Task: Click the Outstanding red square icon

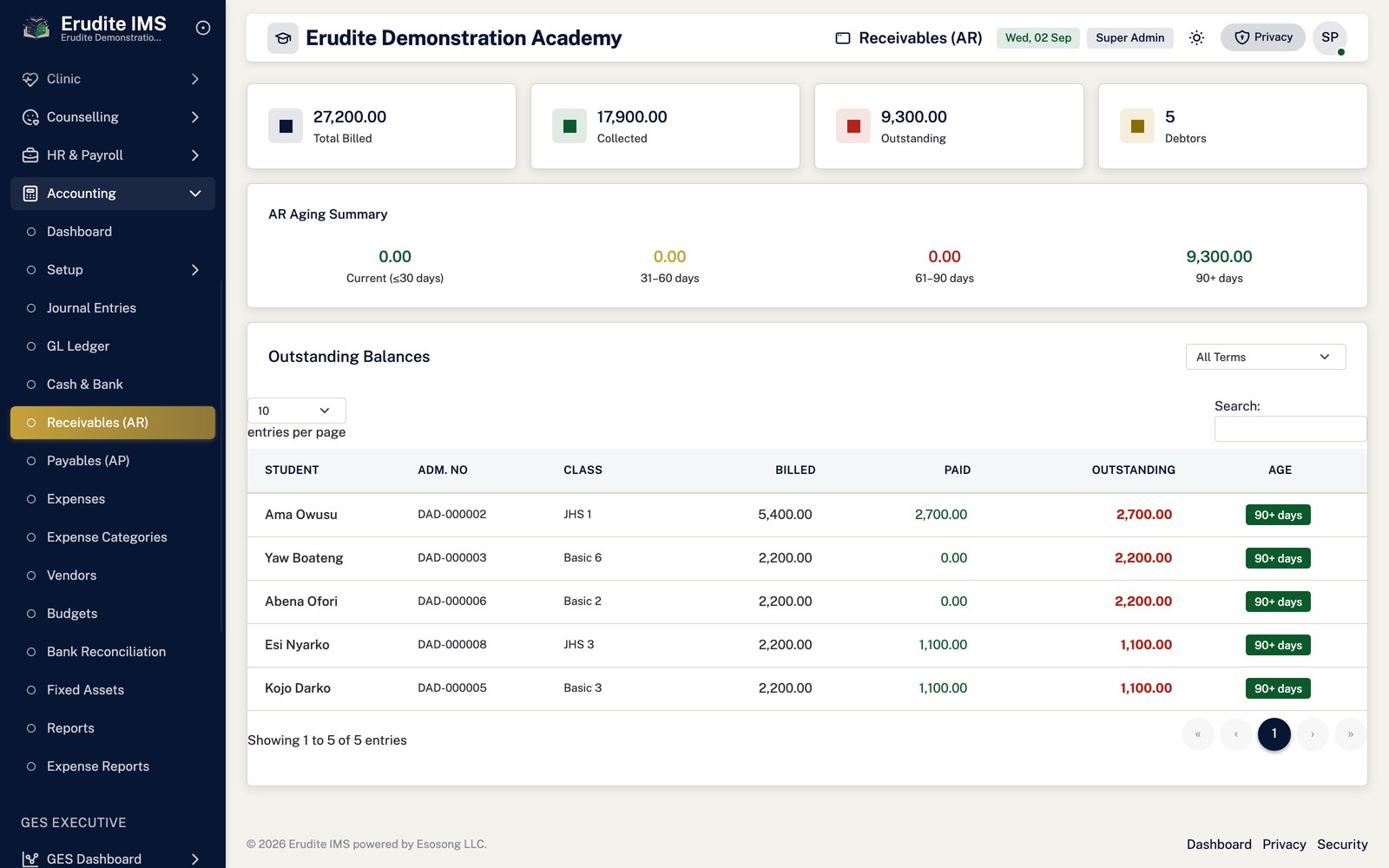Action: click(x=853, y=126)
